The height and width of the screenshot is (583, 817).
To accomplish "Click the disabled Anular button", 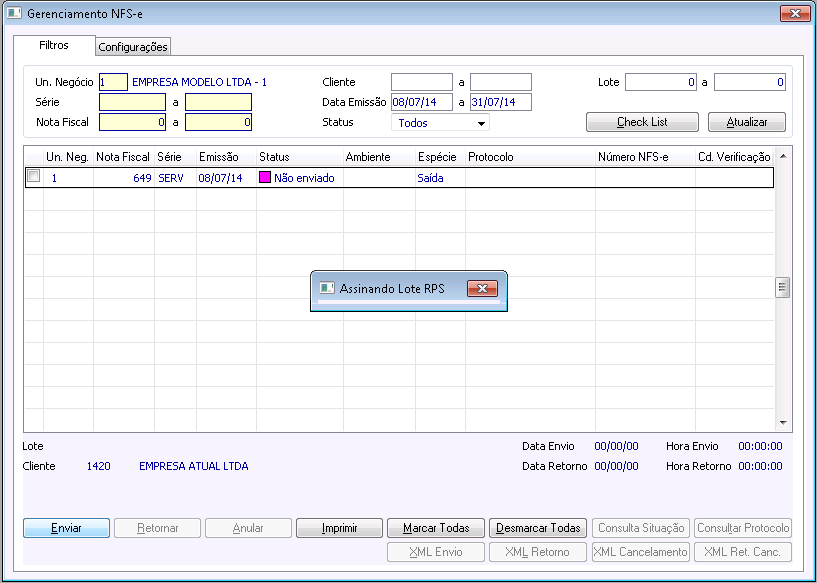I will tap(248, 528).
